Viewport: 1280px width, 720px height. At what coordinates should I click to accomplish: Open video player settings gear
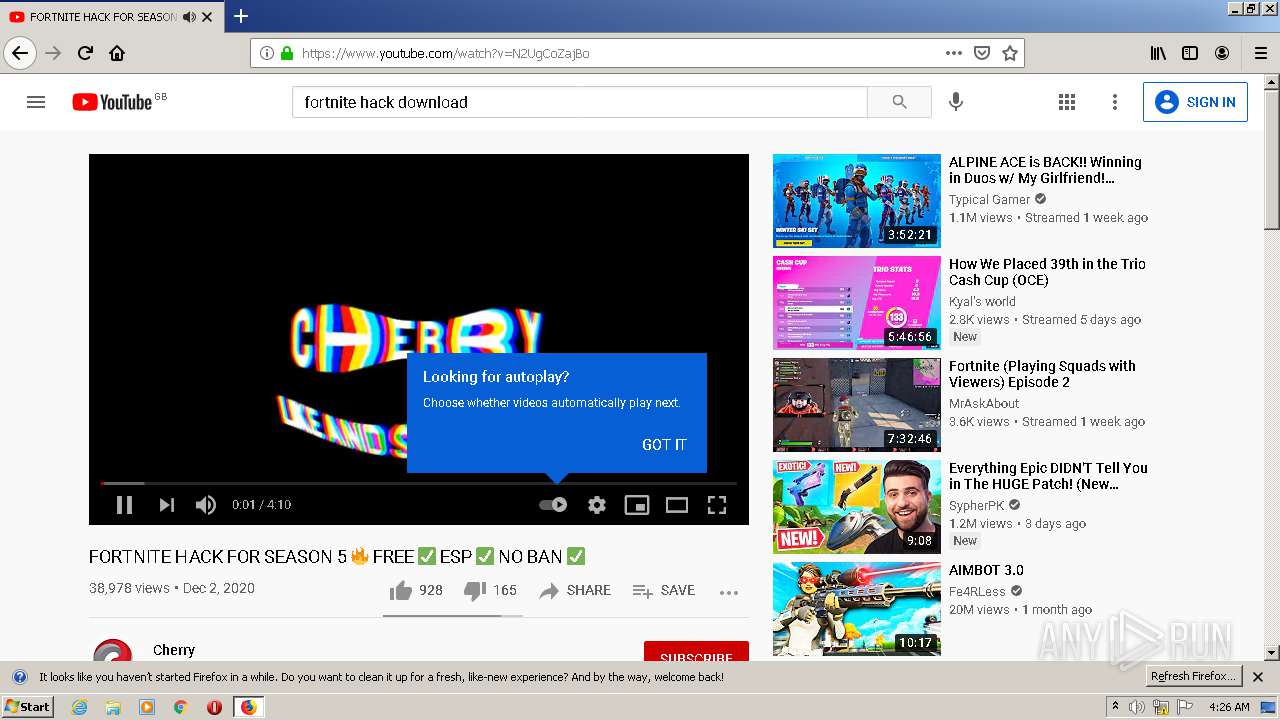[597, 505]
